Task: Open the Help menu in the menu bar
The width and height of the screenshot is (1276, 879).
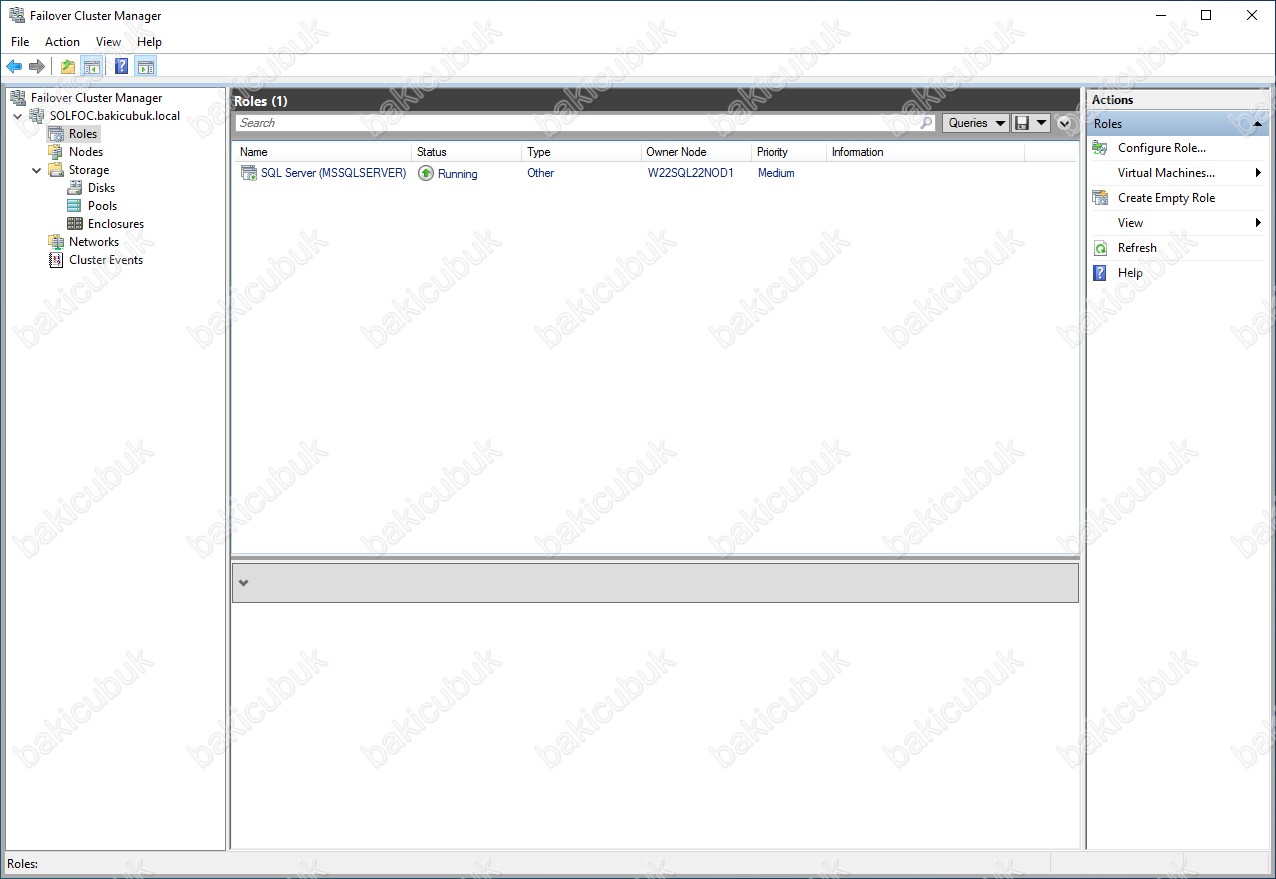Action: 149,42
